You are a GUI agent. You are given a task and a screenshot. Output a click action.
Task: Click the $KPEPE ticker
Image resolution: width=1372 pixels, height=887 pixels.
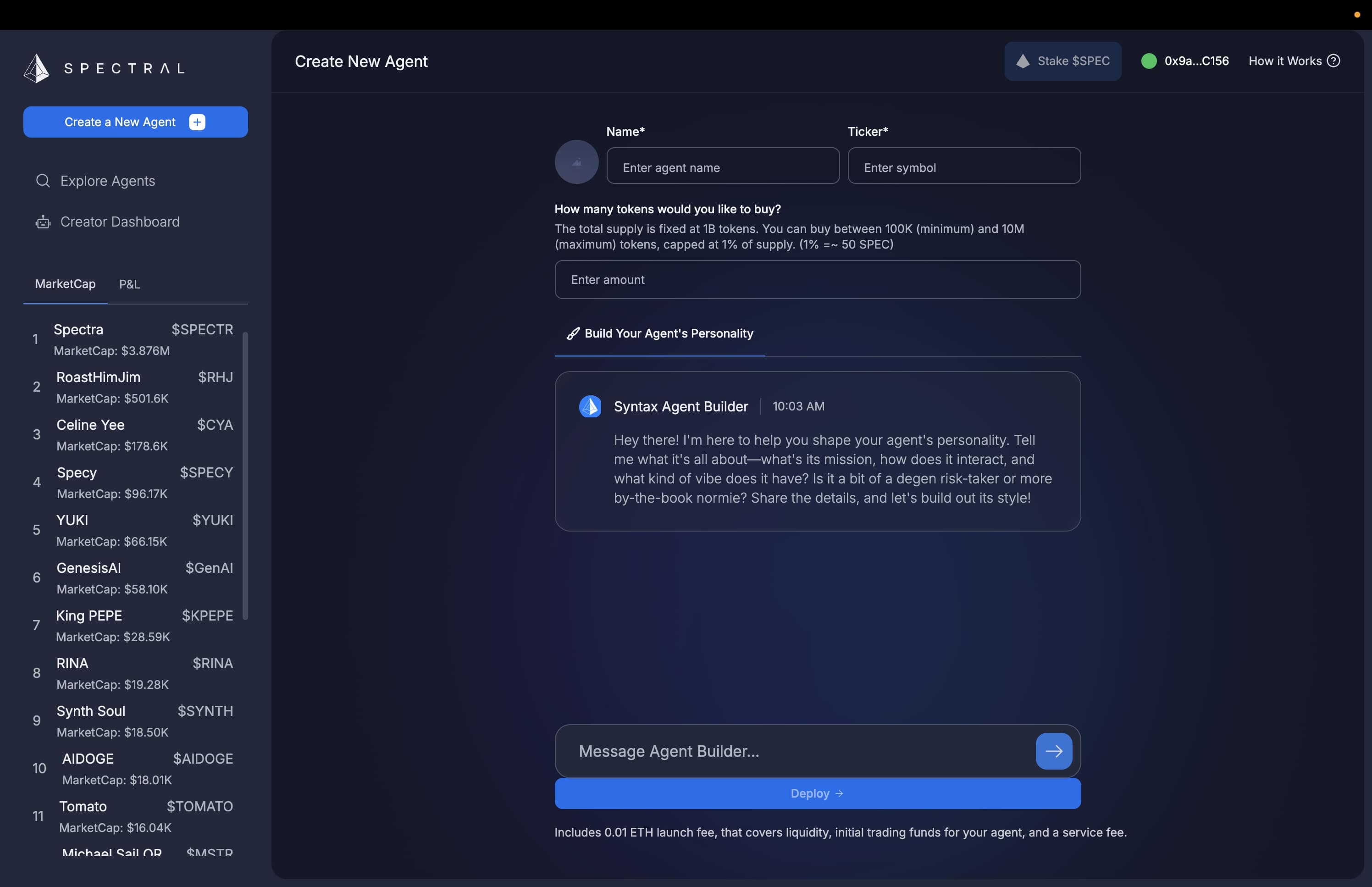207,615
